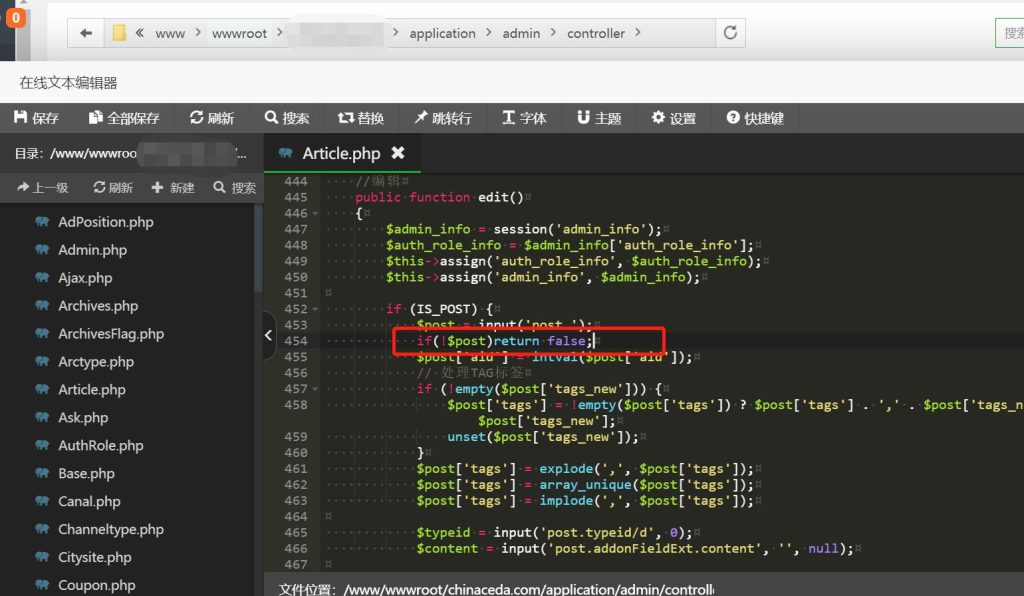Fold code at line 446

coord(315,213)
